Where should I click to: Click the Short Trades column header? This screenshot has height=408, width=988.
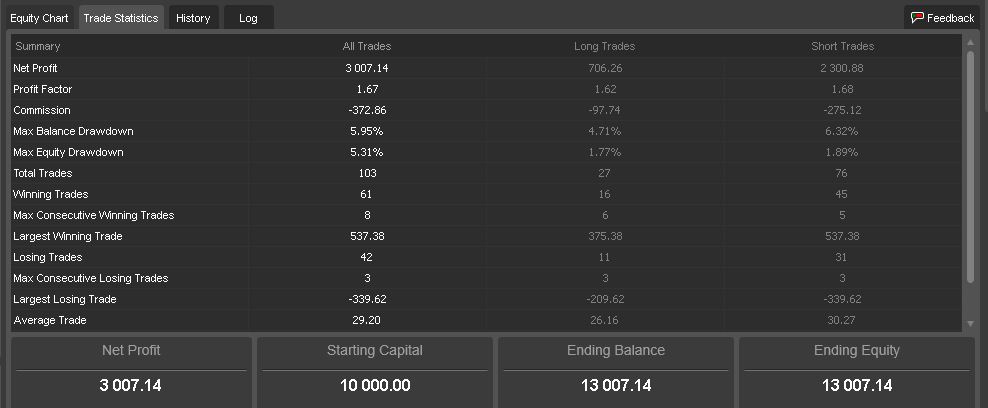tap(842, 47)
